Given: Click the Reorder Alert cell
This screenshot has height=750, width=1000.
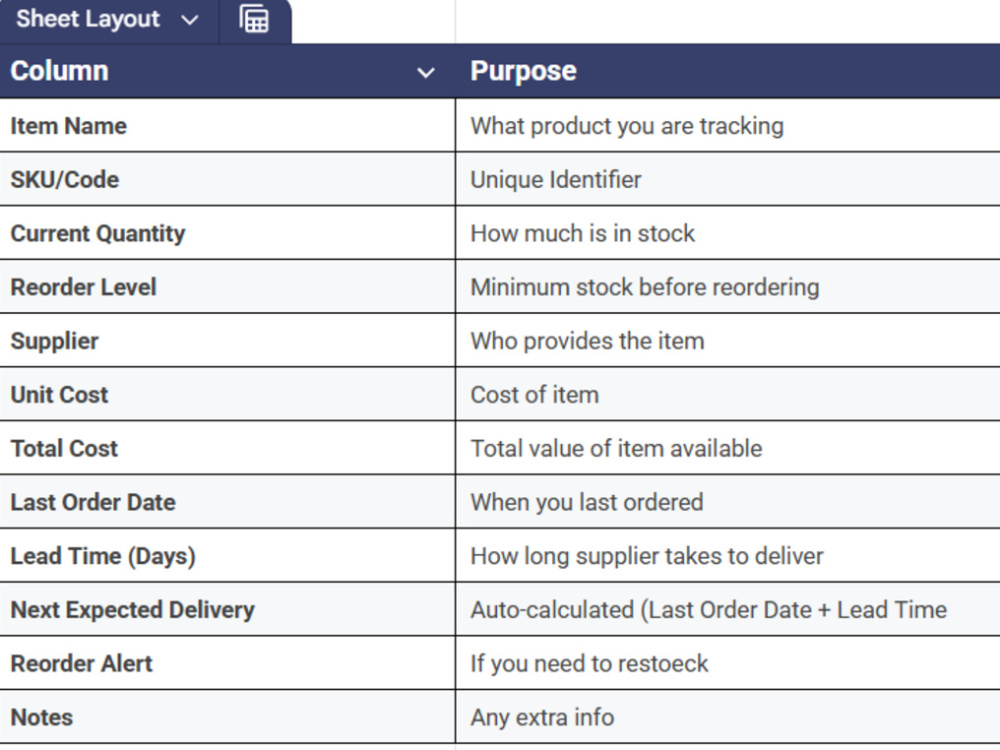Looking at the screenshot, I should 228,663.
